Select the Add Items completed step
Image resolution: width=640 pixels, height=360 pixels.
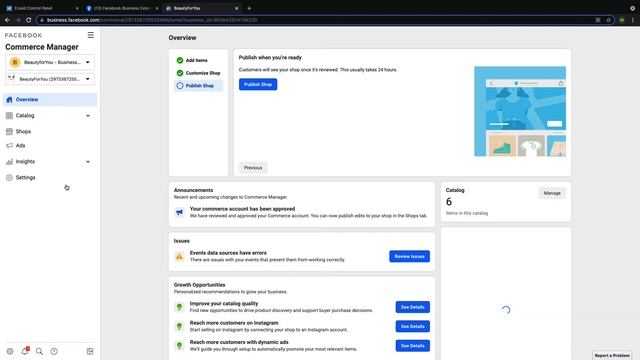[x=198, y=60]
